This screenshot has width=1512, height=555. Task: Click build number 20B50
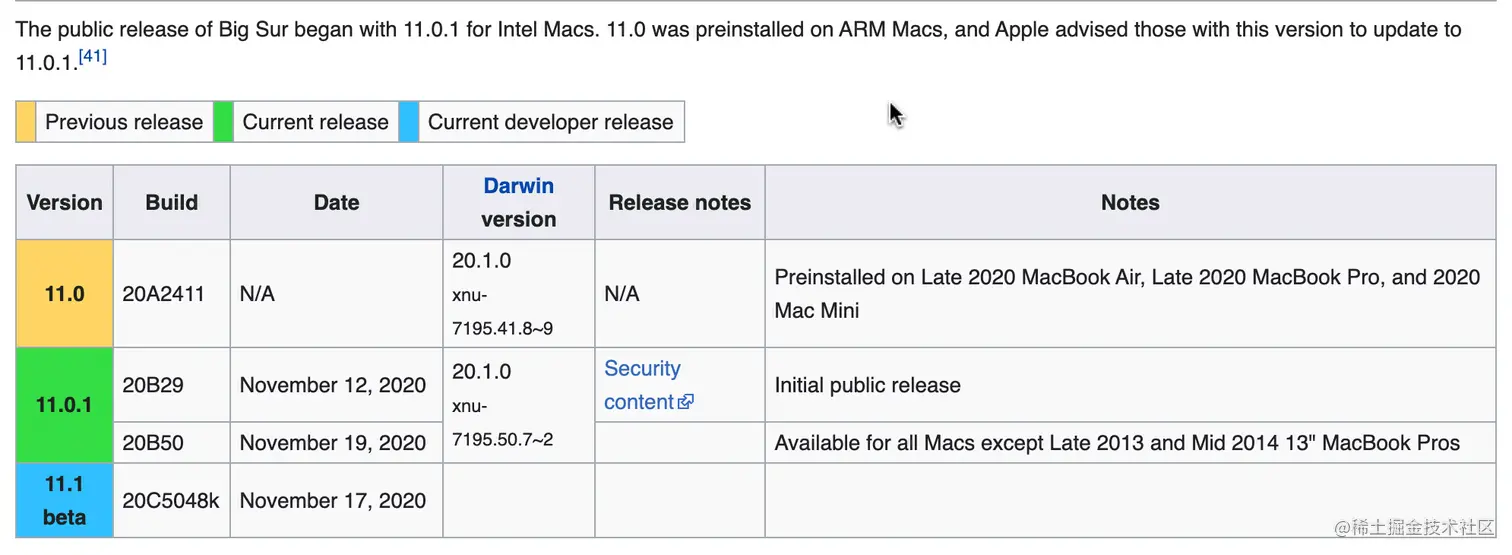coord(153,443)
